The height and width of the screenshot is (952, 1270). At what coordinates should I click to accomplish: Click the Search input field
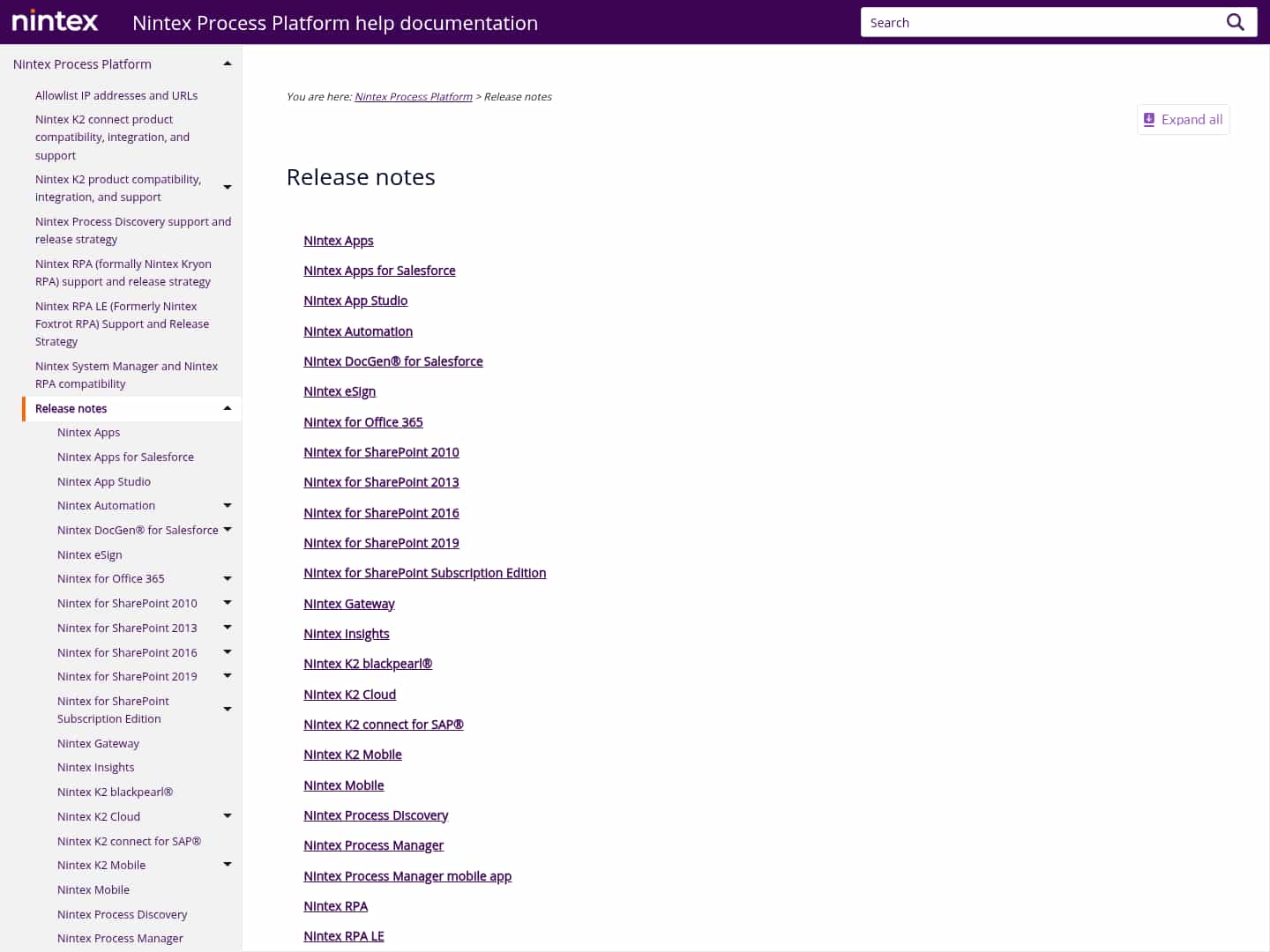[1014, 22]
